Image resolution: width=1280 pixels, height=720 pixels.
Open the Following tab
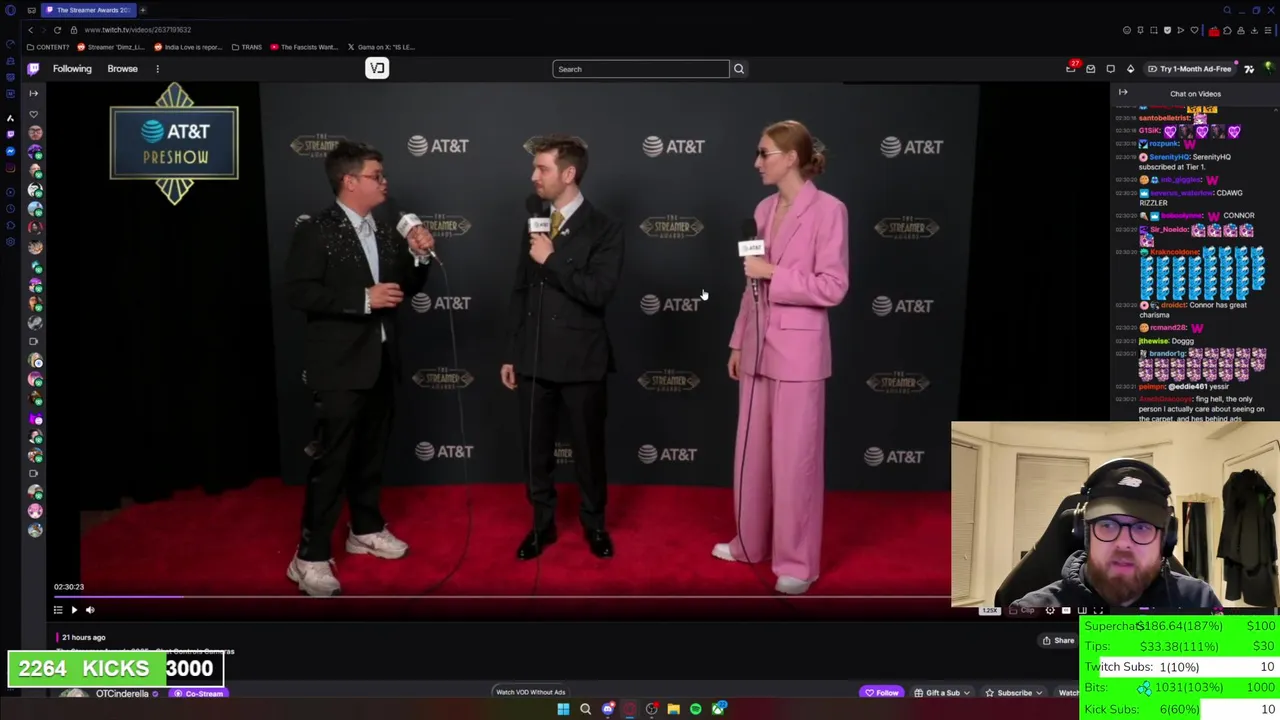(x=72, y=69)
